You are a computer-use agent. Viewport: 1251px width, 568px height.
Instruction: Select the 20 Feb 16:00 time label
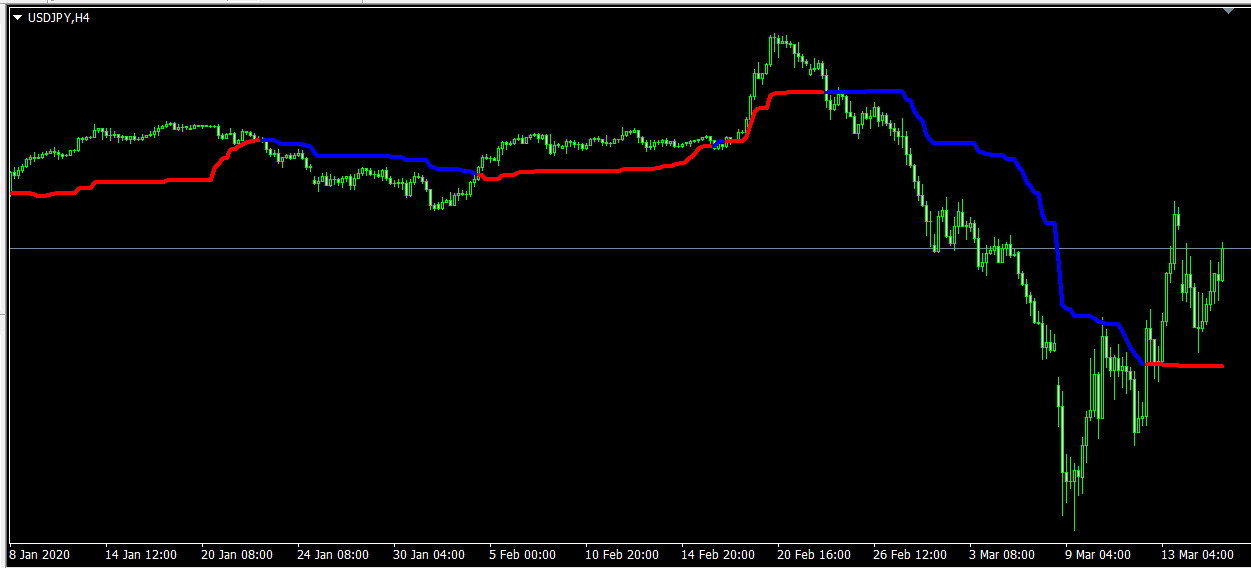pyautogui.click(x=814, y=554)
